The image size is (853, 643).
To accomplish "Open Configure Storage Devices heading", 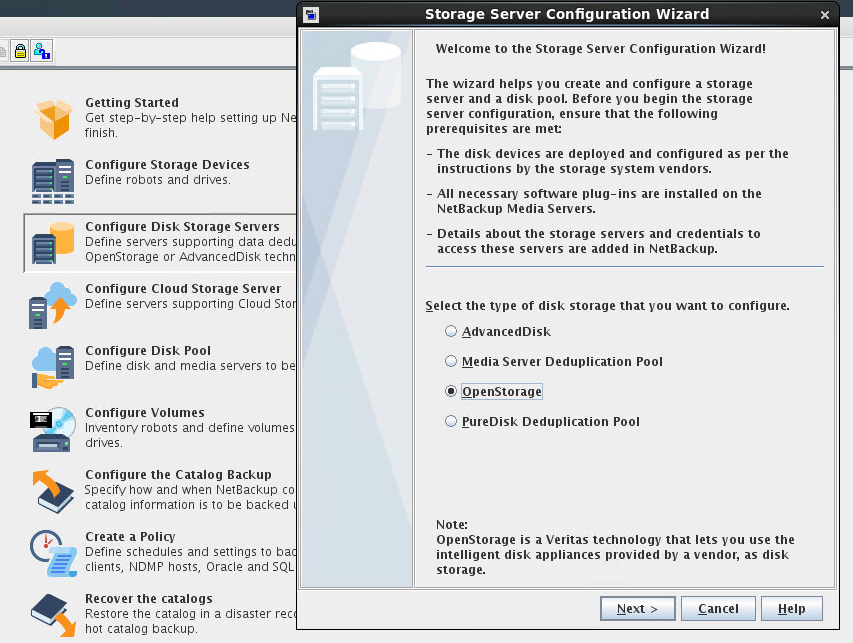I will coord(167,164).
